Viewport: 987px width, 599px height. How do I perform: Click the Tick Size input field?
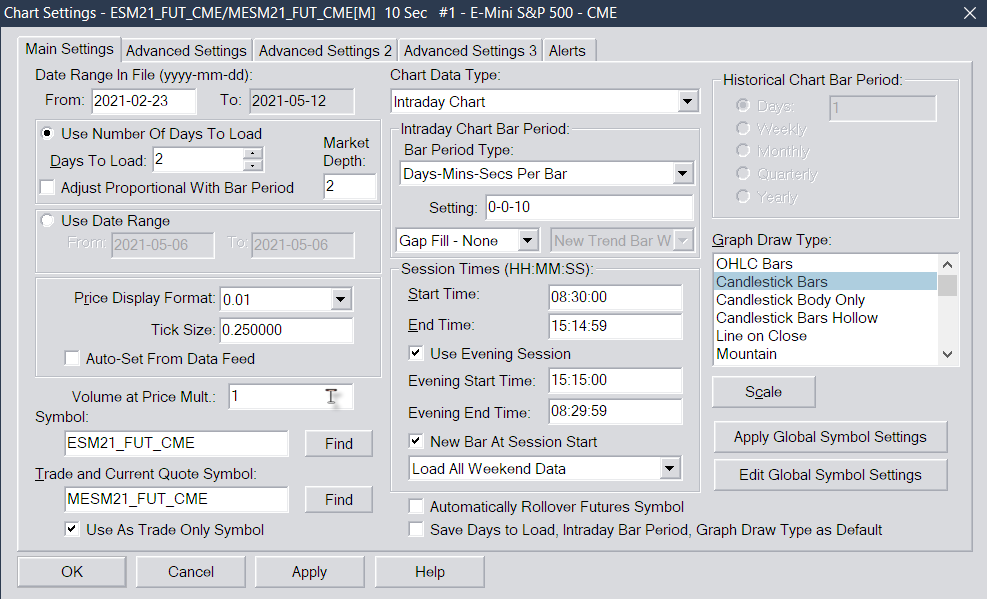(x=286, y=330)
